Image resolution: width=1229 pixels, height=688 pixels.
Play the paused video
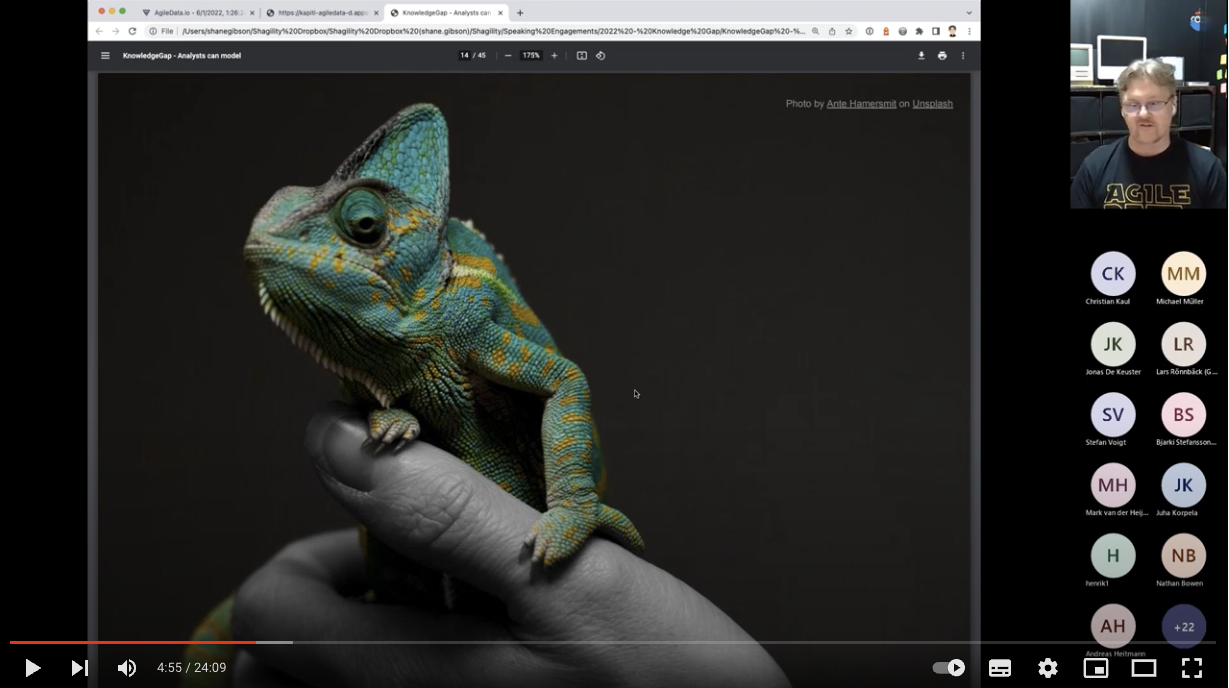[32, 668]
